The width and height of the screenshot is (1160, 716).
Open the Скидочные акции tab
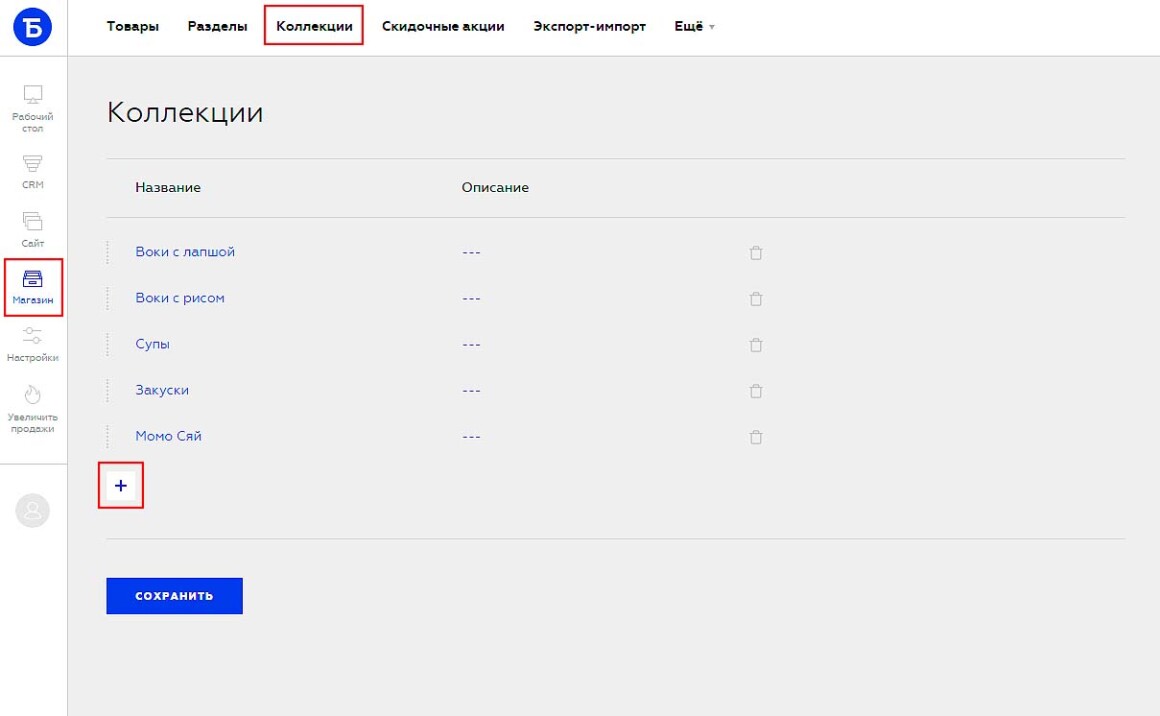(443, 26)
